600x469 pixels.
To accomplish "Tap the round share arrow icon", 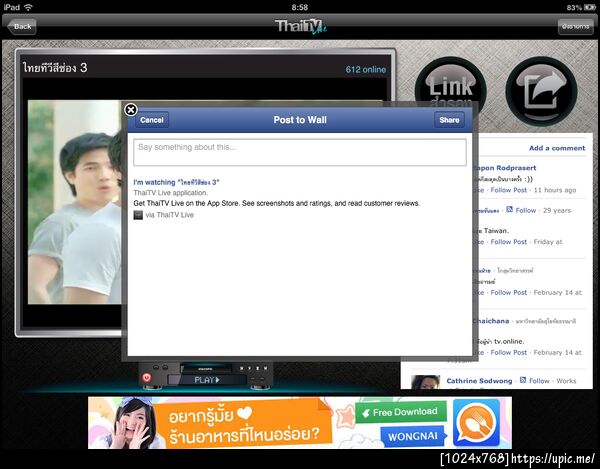I will coord(541,91).
